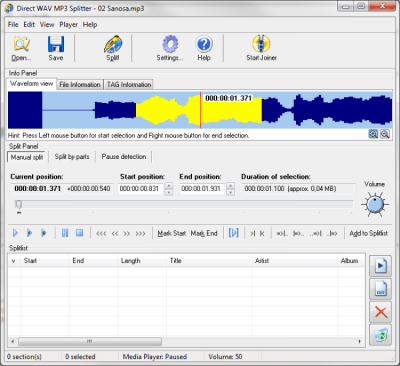The width and height of the screenshot is (400, 366).
Task: Click the Start position input field
Action: [141, 189]
